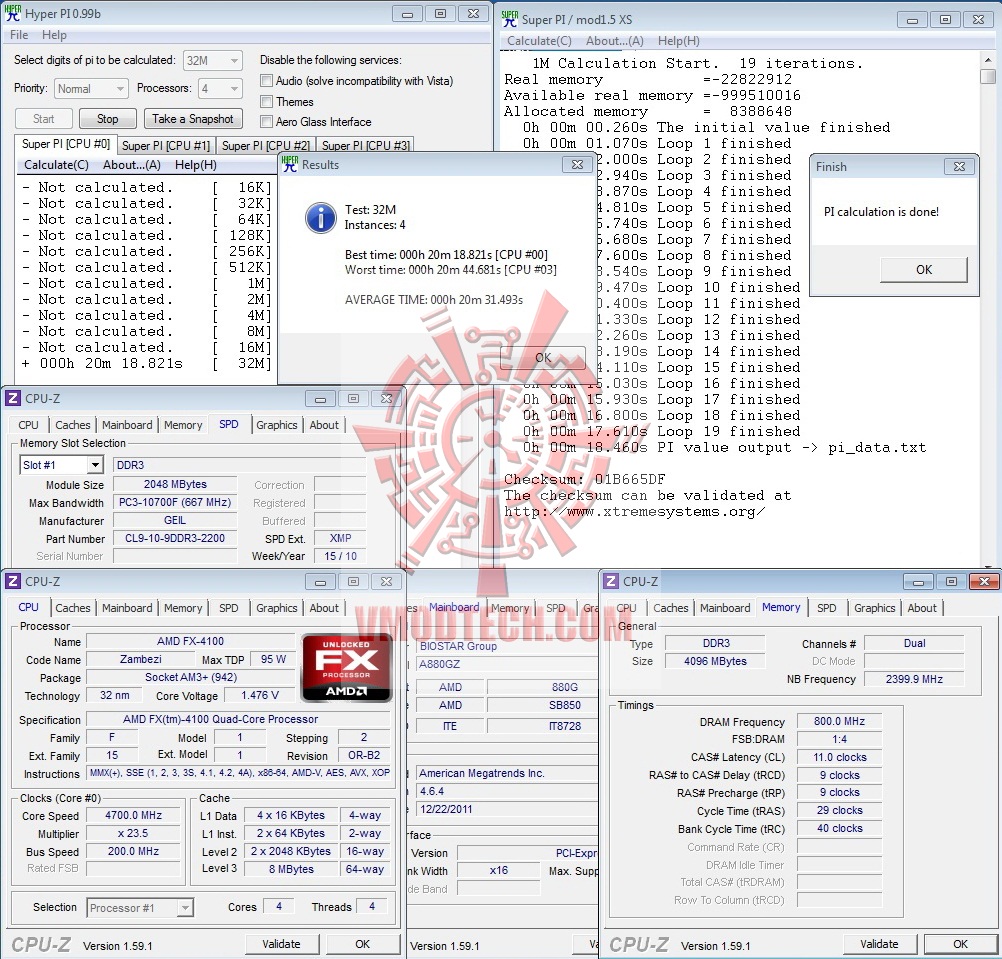Viewport: 1002px width, 959px height.
Task: Click the CPU-Z icon in Memory window title
Action: tap(611, 581)
